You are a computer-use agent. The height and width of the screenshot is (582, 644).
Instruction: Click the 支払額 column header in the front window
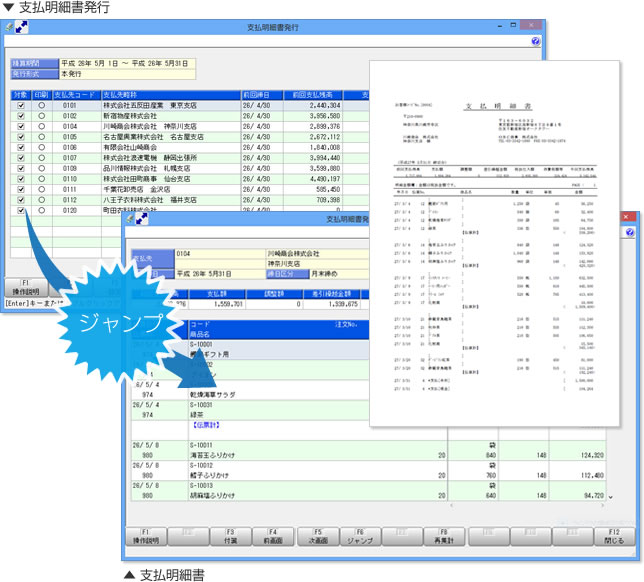click(217, 294)
